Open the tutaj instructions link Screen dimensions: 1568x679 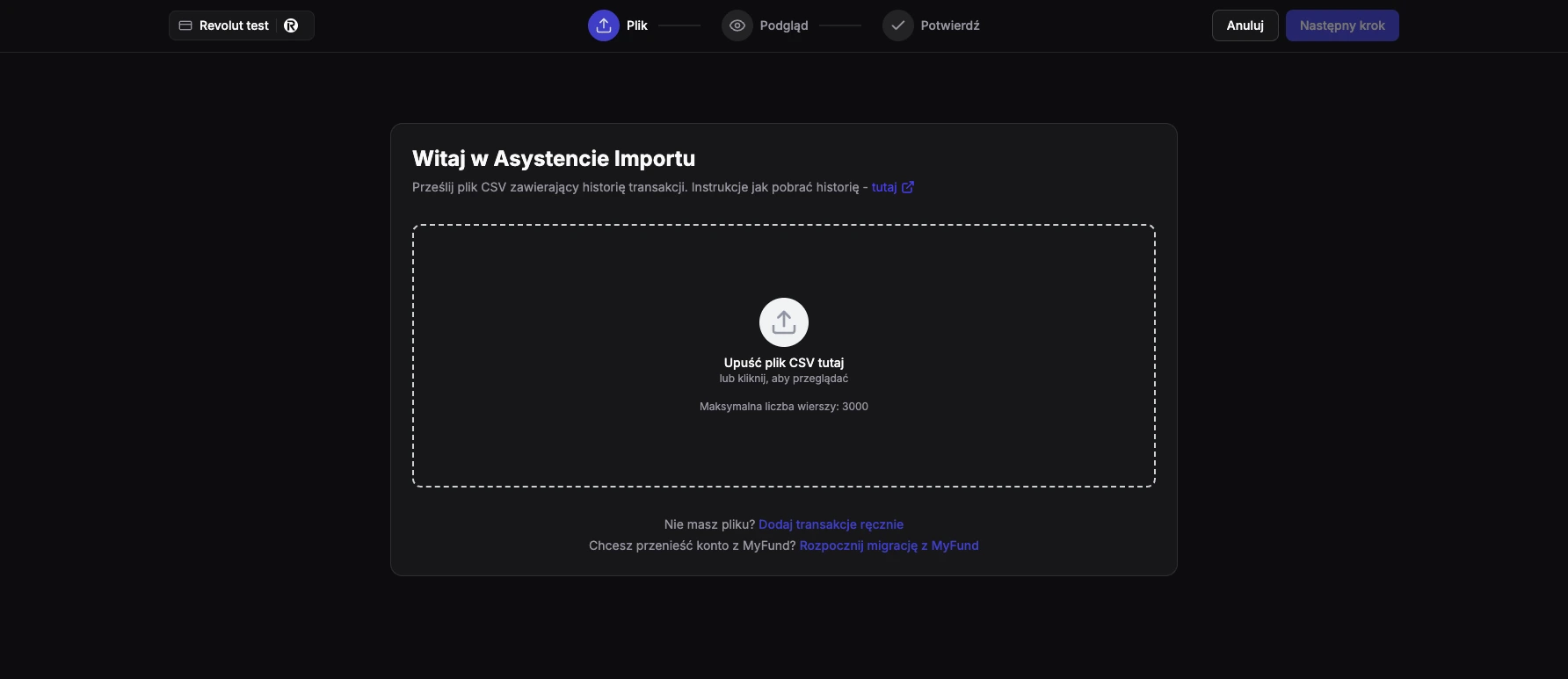tap(883, 187)
